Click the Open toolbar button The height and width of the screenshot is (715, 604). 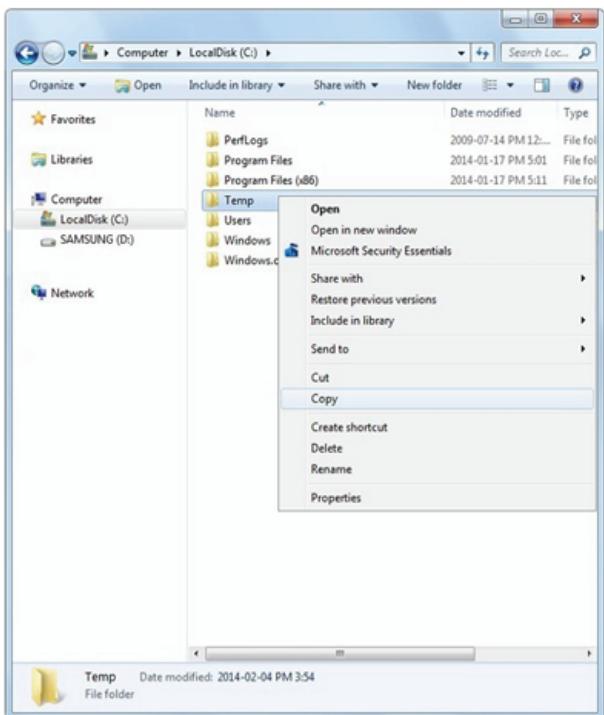point(138,85)
